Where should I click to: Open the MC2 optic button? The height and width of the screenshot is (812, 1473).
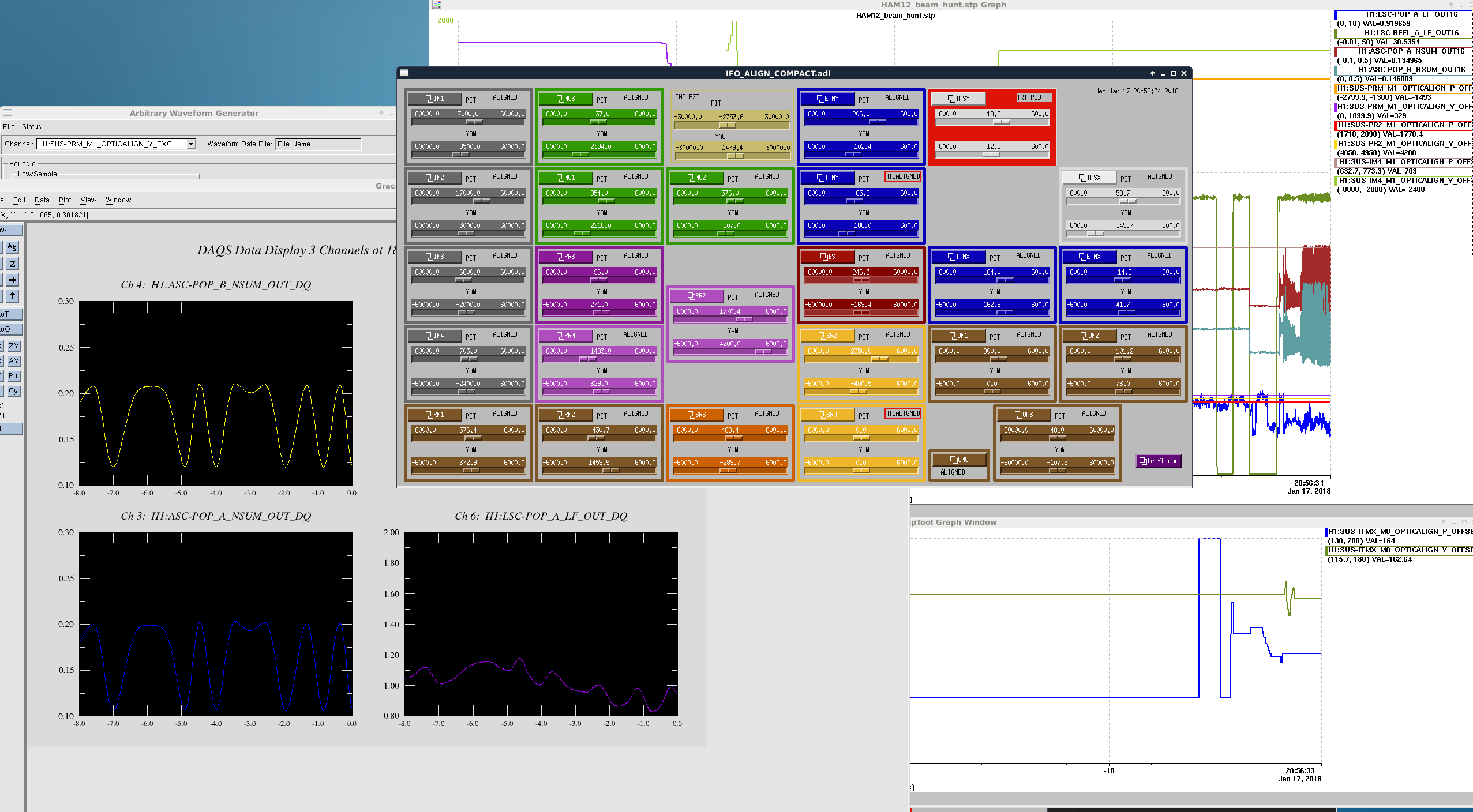click(696, 178)
